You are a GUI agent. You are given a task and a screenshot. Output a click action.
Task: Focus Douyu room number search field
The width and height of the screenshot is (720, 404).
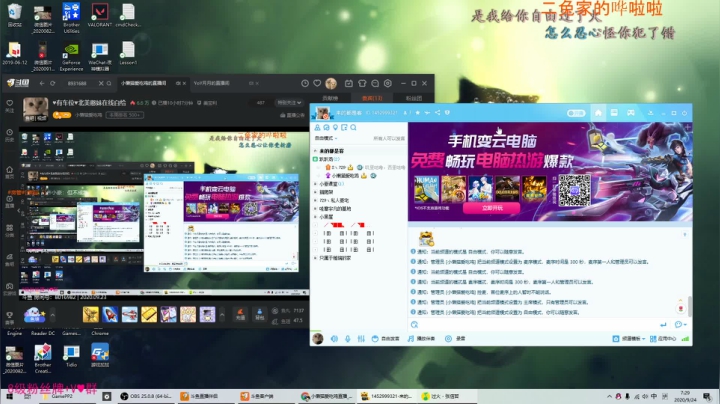(81, 83)
